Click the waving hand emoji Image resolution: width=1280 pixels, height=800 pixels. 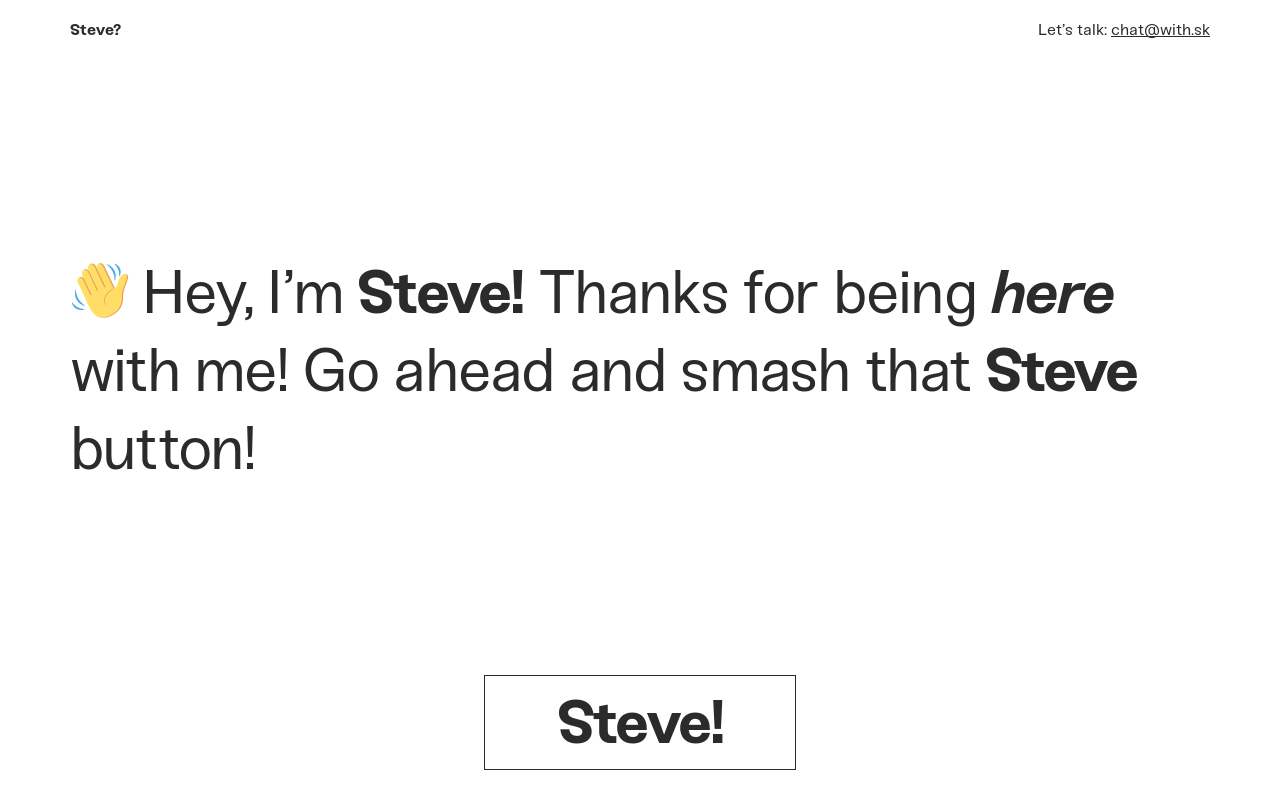coord(101,291)
